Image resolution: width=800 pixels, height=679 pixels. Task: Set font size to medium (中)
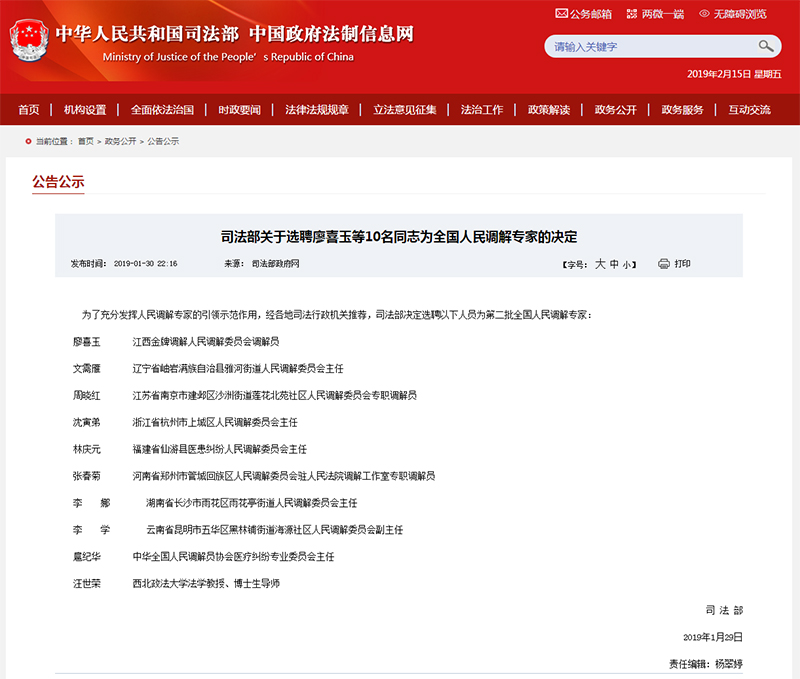[x=614, y=265]
